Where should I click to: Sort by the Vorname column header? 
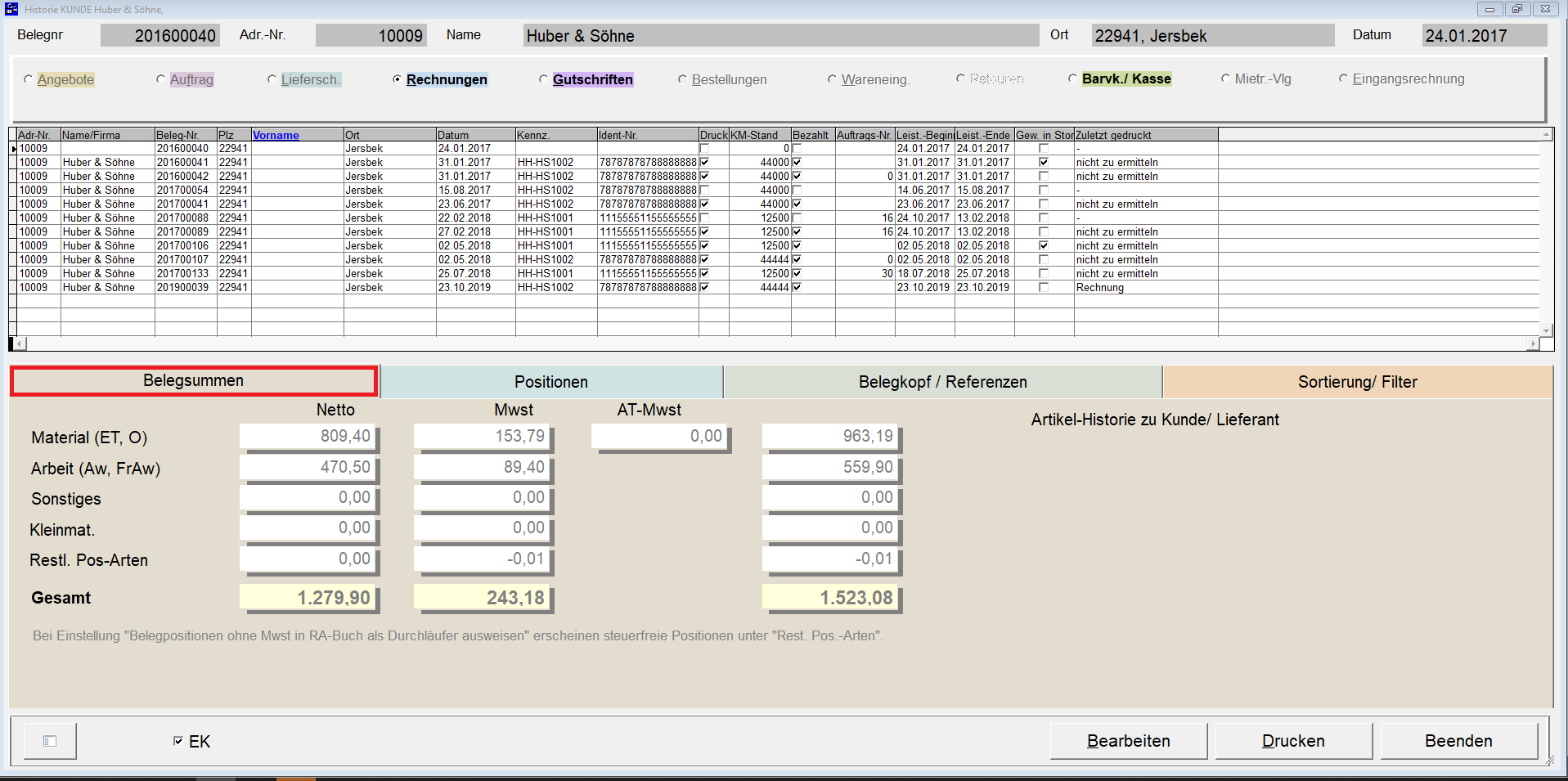297,135
